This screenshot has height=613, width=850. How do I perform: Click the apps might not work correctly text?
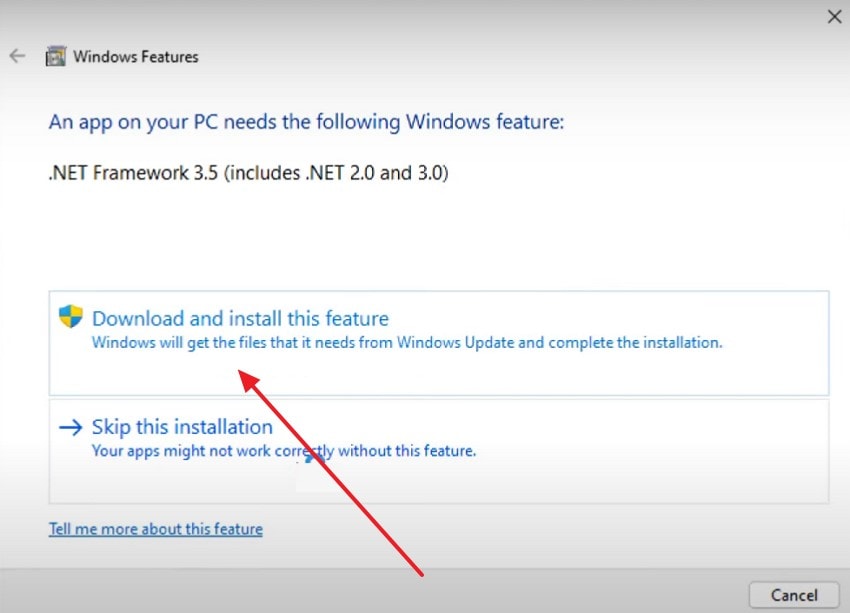(284, 451)
